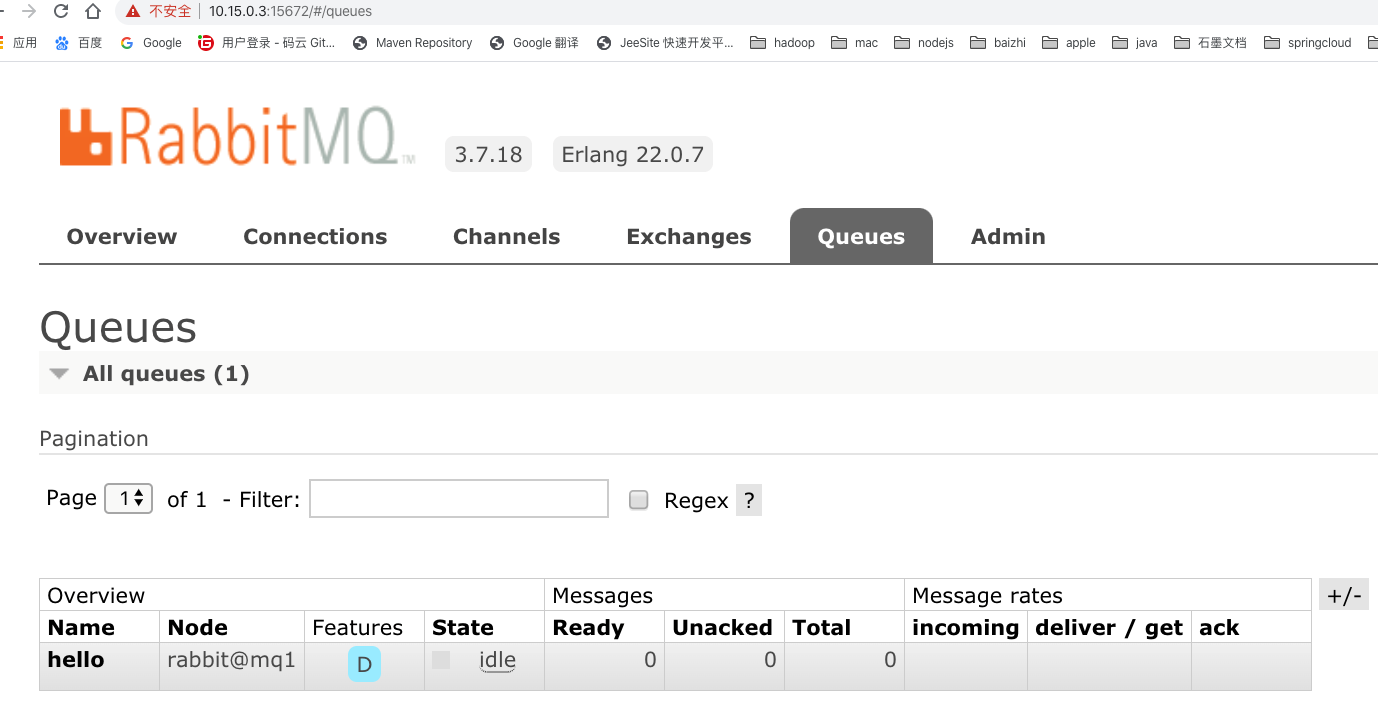Switch to the Admin tab
Image resolution: width=1378 pixels, height=707 pixels.
1008,237
